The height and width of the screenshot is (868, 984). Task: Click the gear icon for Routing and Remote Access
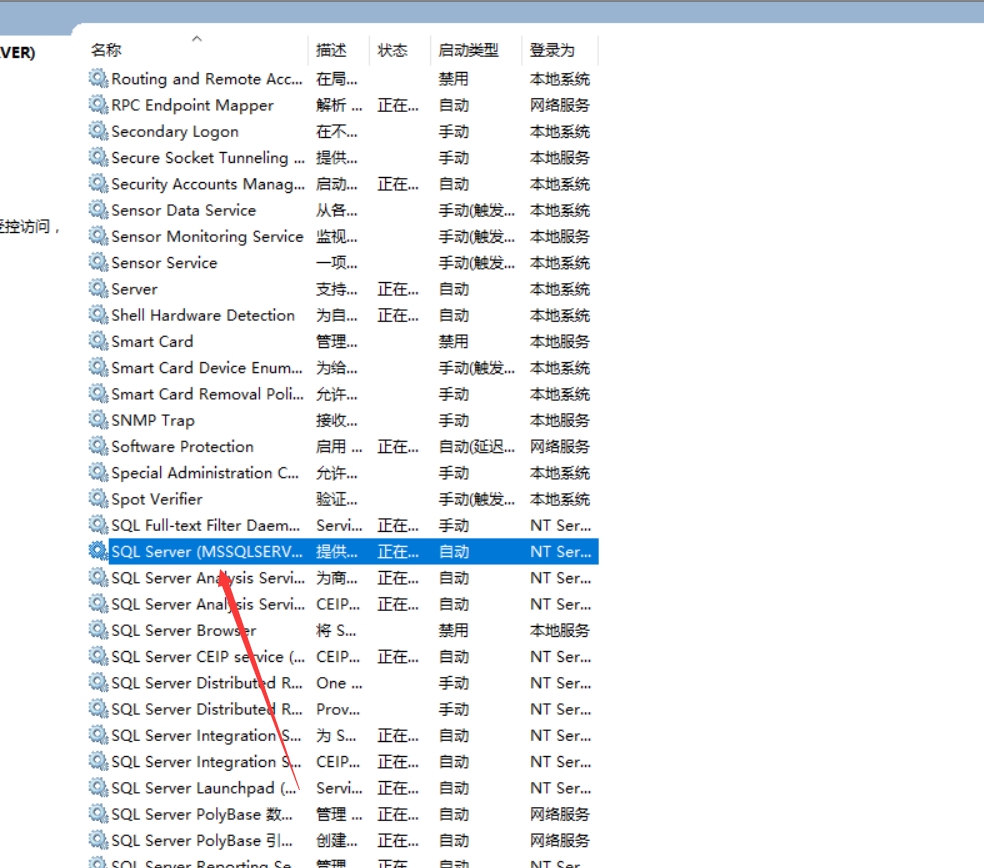click(x=98, y=78)
